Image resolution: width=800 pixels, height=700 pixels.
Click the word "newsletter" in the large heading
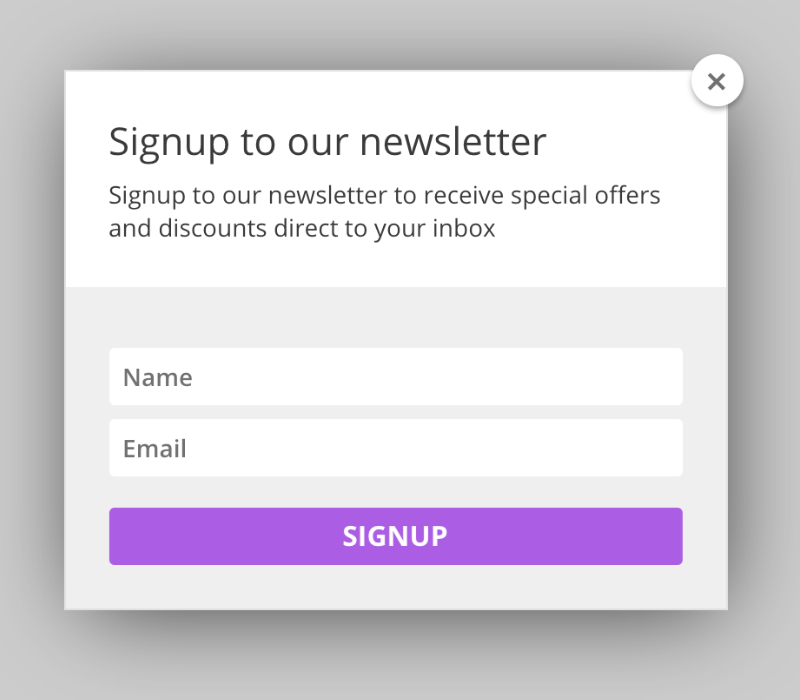(x=453, y=141)
